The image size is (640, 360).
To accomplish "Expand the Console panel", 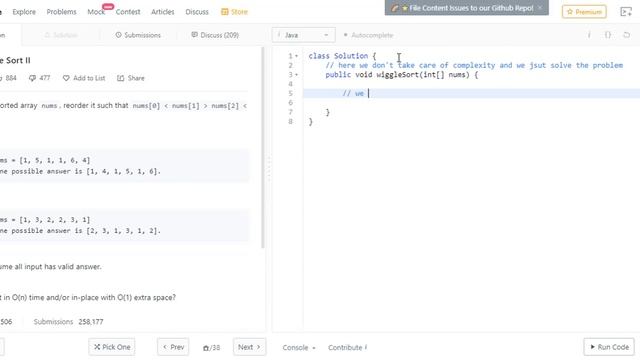I will (299, 348).
